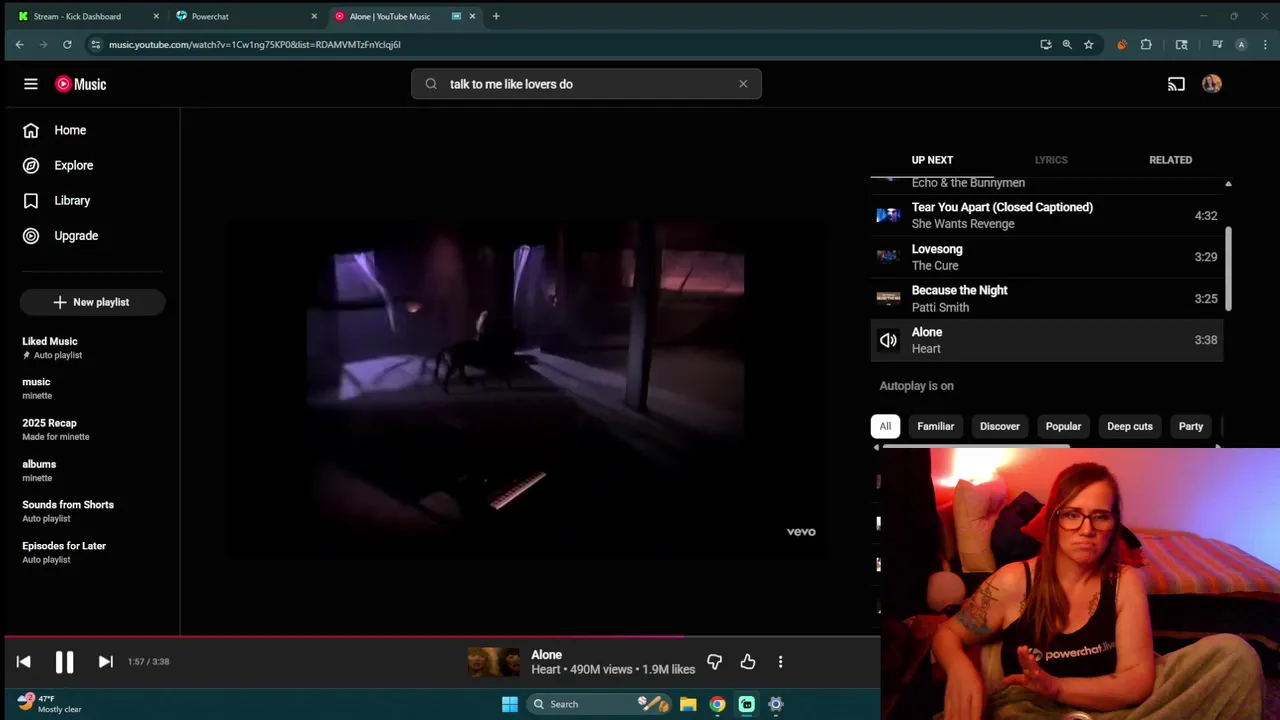The image size is (1280, 720).
Task: Skip to previous track
Action: (24, 661)
